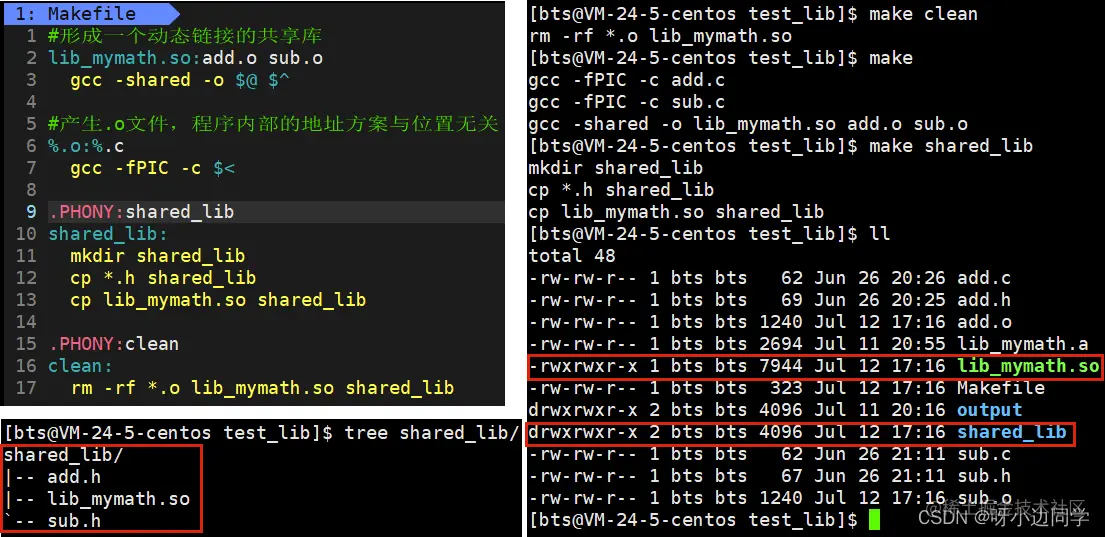The image size is (1105, 537).
Task: Click the 'shared_lib:' target on line 10
Action: [108, 234]
